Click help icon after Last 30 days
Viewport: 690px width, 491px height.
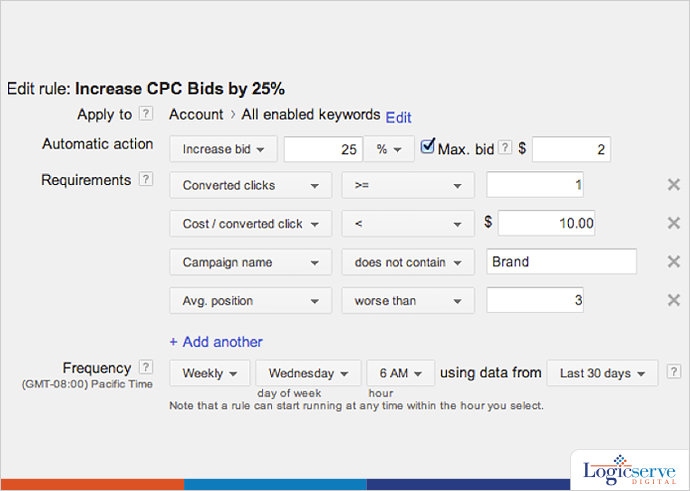point(672,373)
